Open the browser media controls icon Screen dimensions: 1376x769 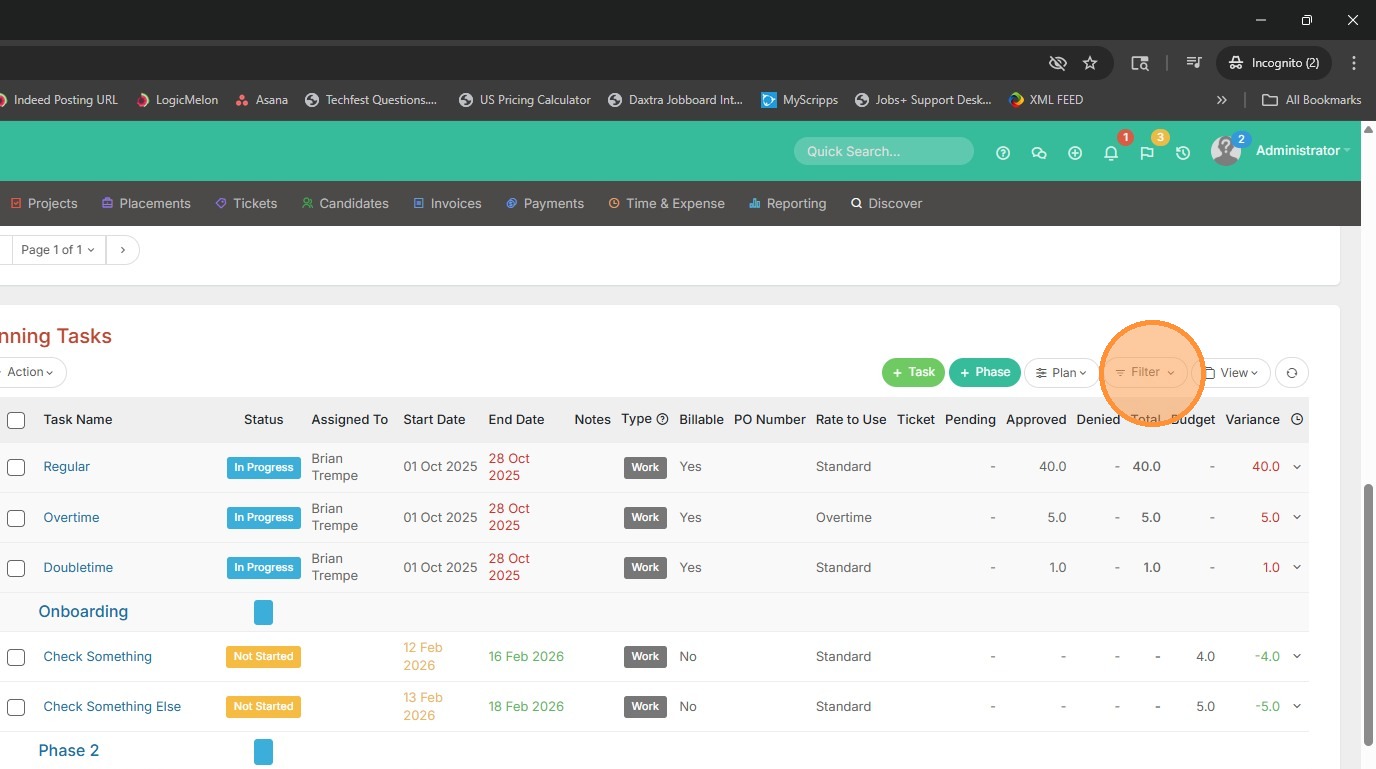click(1194, 63)
